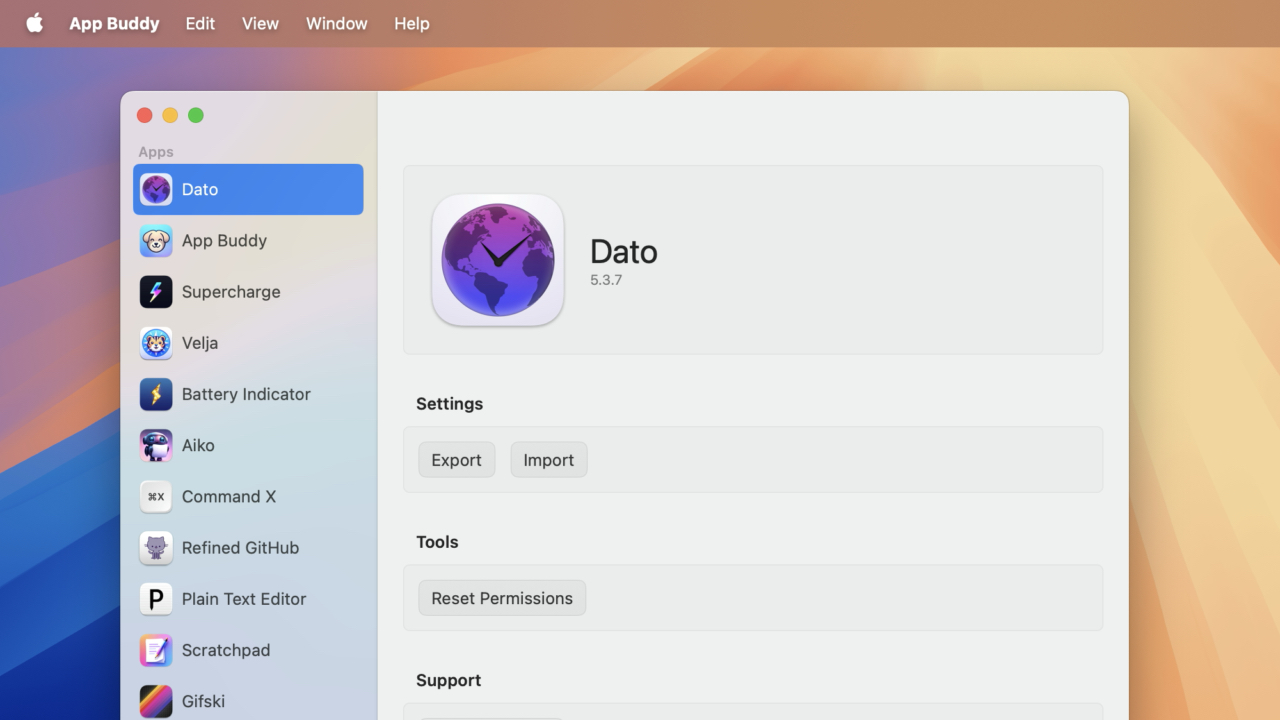Select Supercharge in the sidebar
Screen dimensions: 1280x720
[248, 292]
